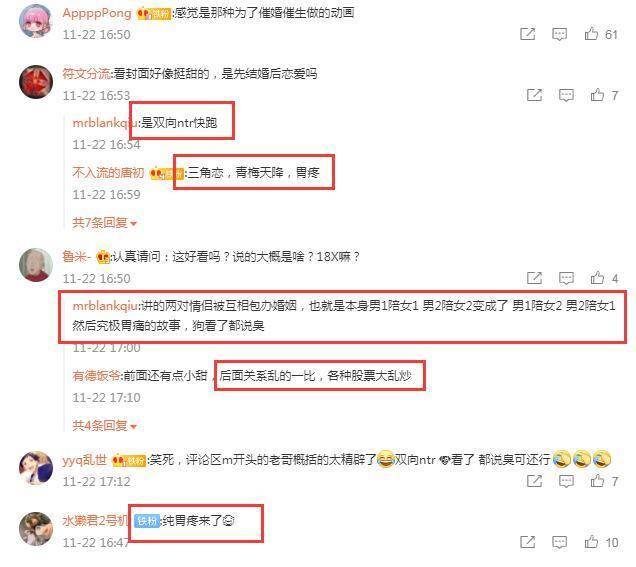636x567 pixels.
Task: Reply to AppppPong's comment
Action: tap(559, 34)
